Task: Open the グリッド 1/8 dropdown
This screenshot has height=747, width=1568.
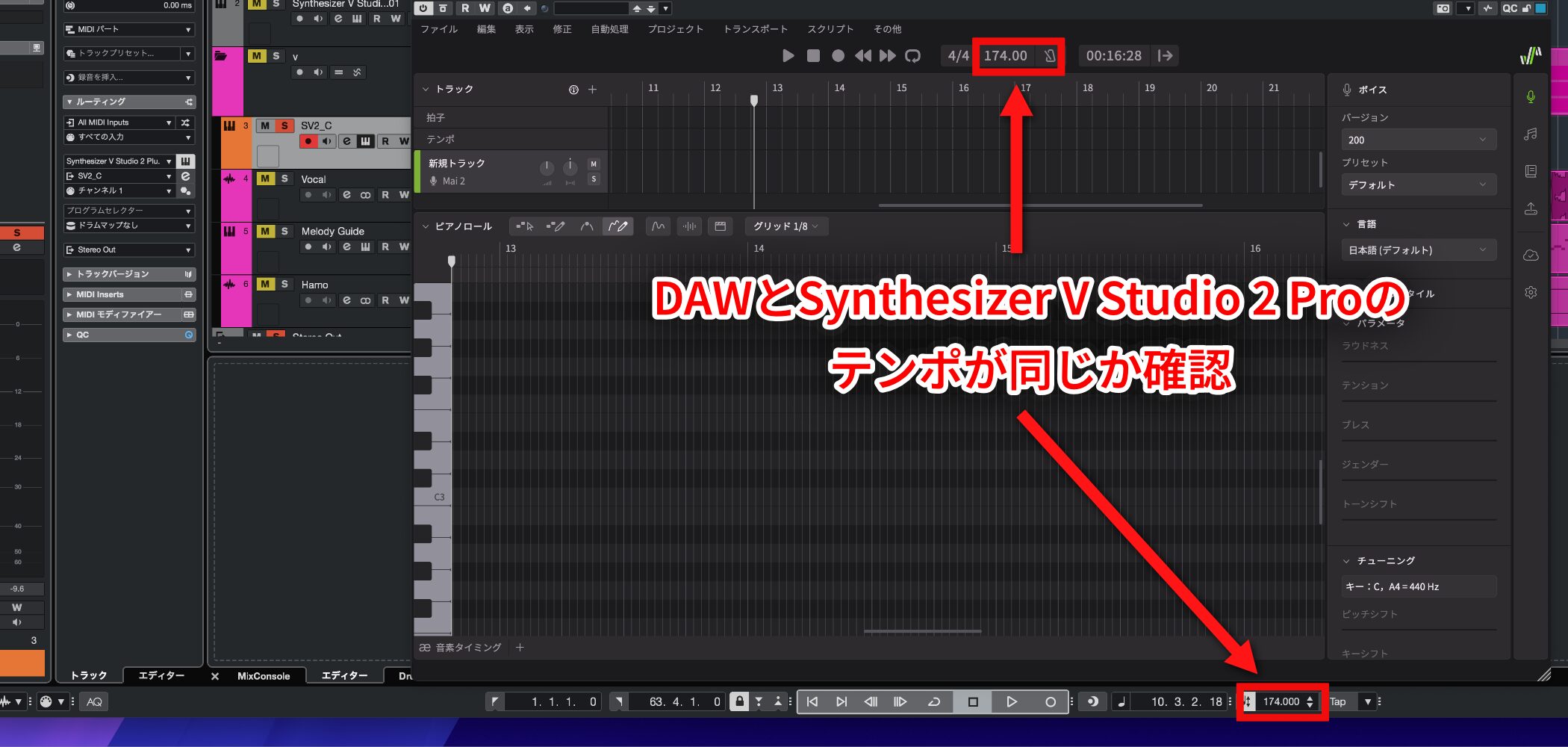Action: tap(786, 226)
